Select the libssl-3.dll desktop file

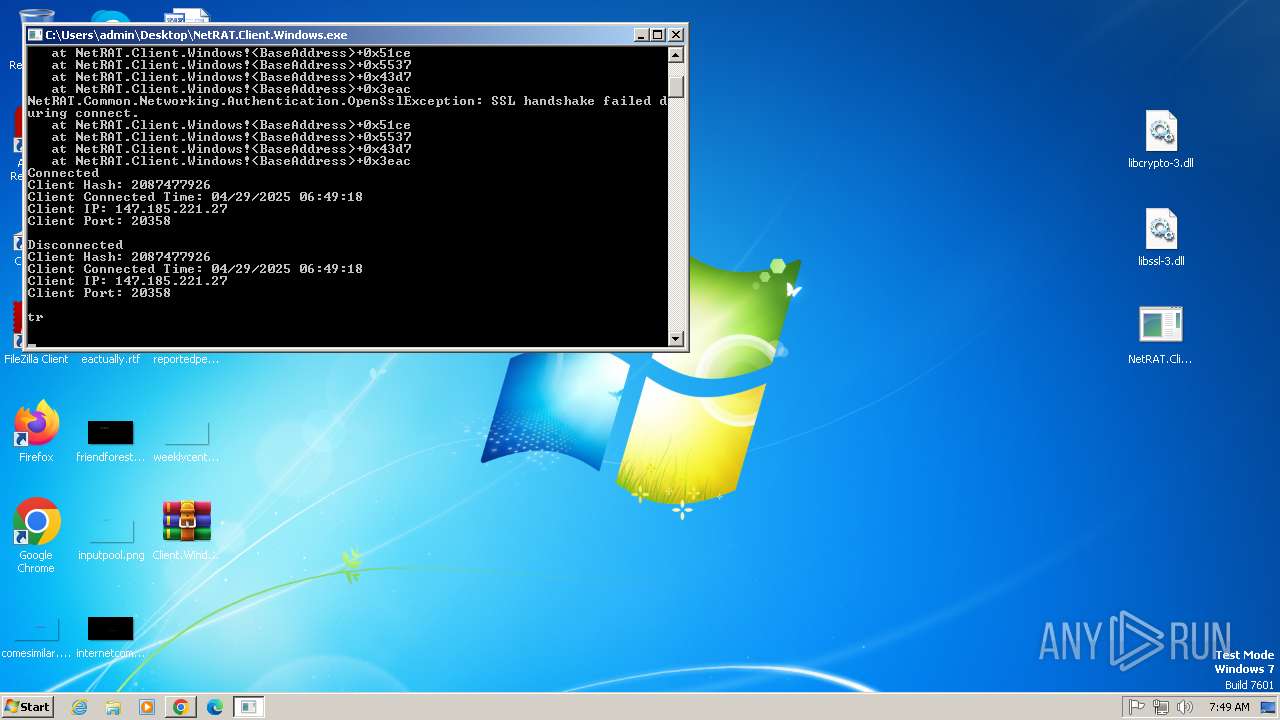tap(1160, 238)
